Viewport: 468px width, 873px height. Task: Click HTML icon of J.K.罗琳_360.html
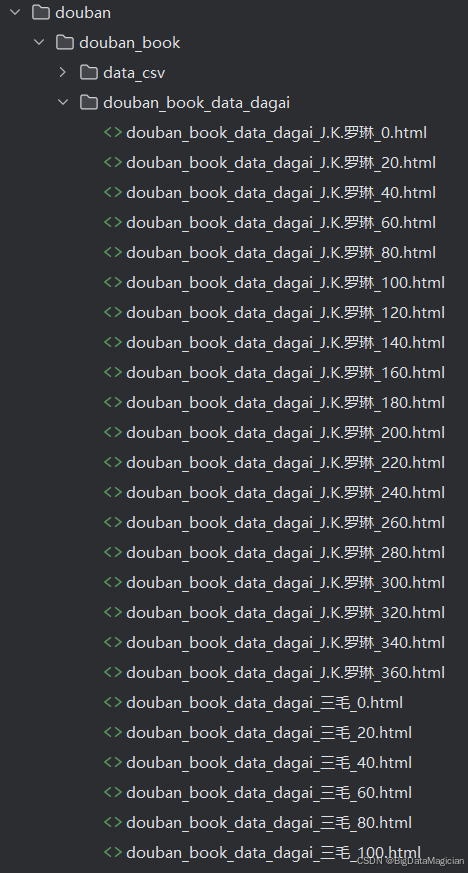tap(113, 672)
